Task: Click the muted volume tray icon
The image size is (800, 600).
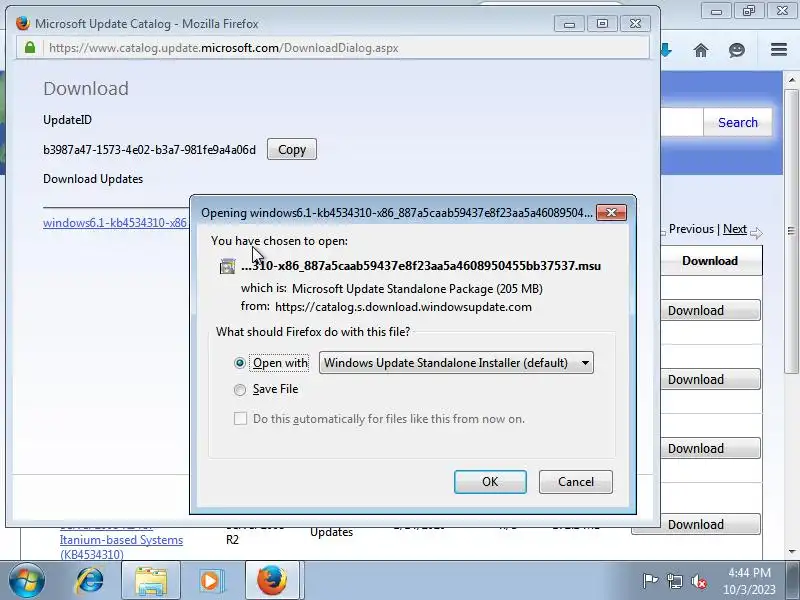Action: point(698,581)
